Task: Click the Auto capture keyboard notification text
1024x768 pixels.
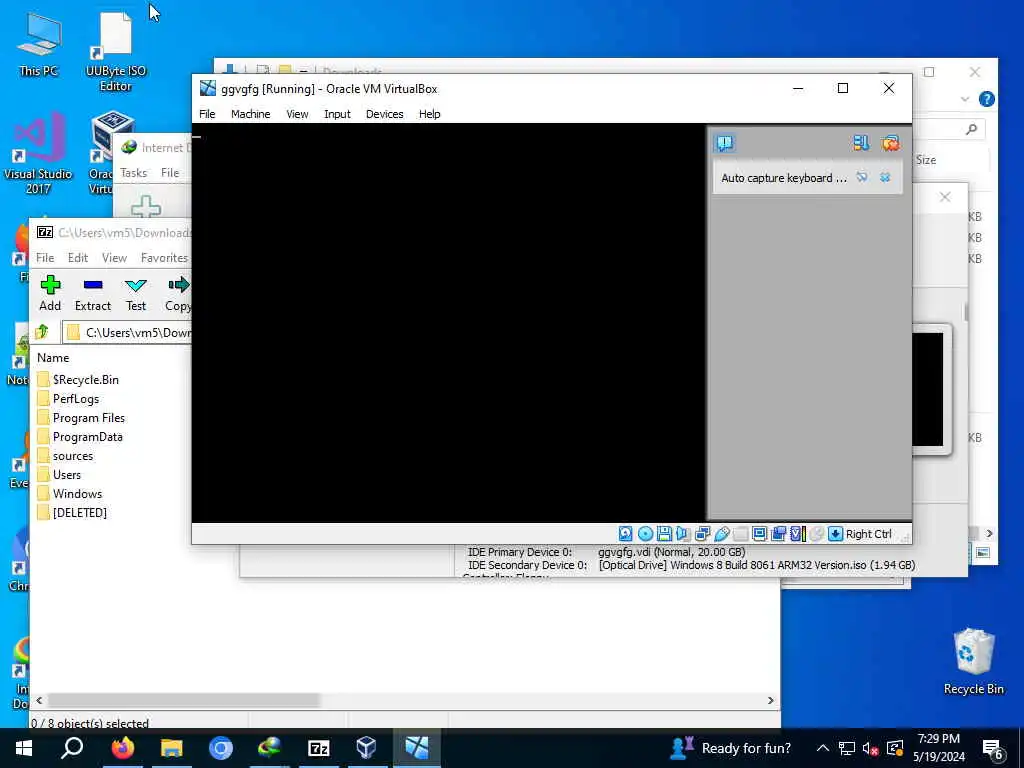Action: [784, 178]
